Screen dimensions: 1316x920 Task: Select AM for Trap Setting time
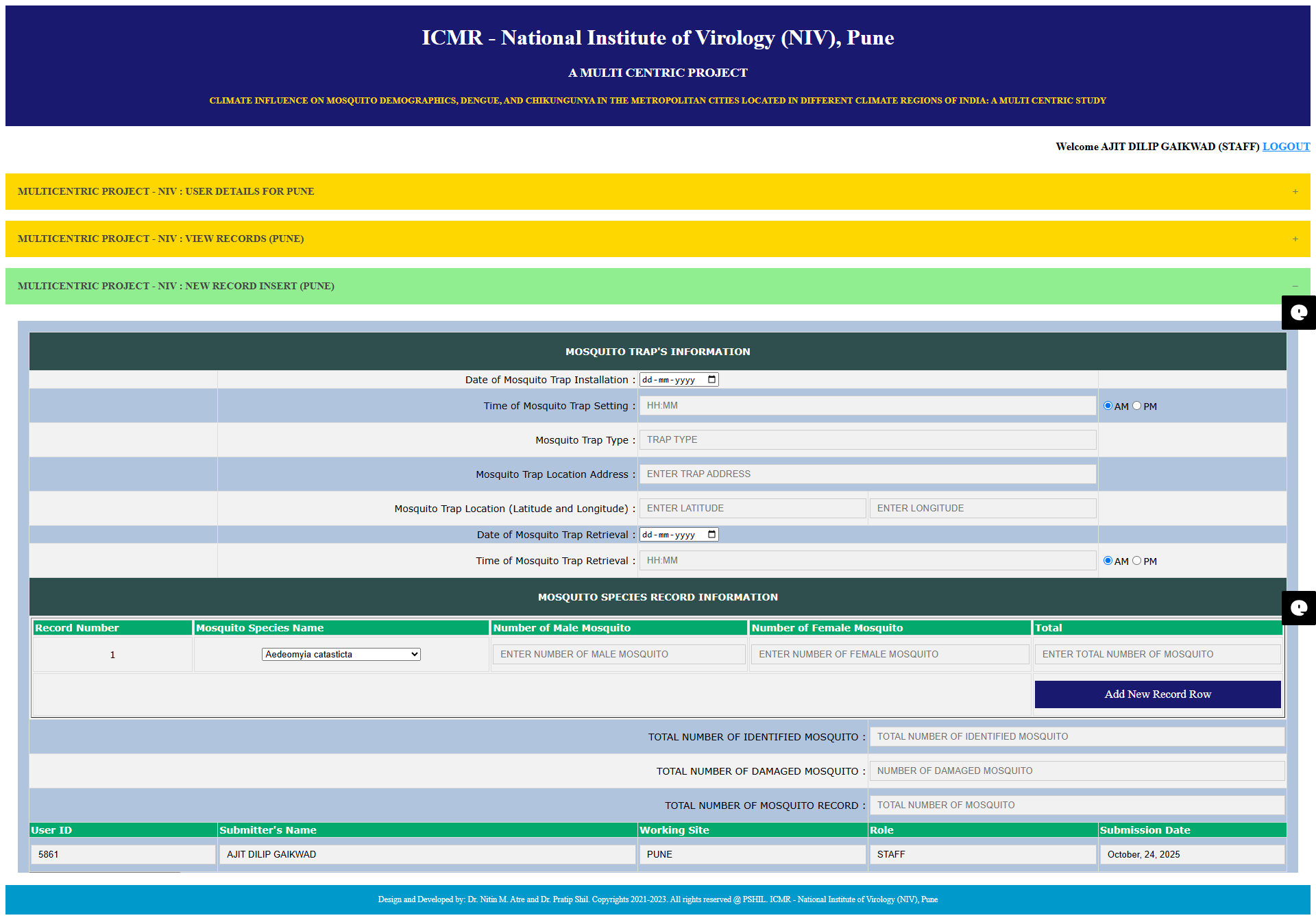pyautogui.click(x=1108, y=406)
